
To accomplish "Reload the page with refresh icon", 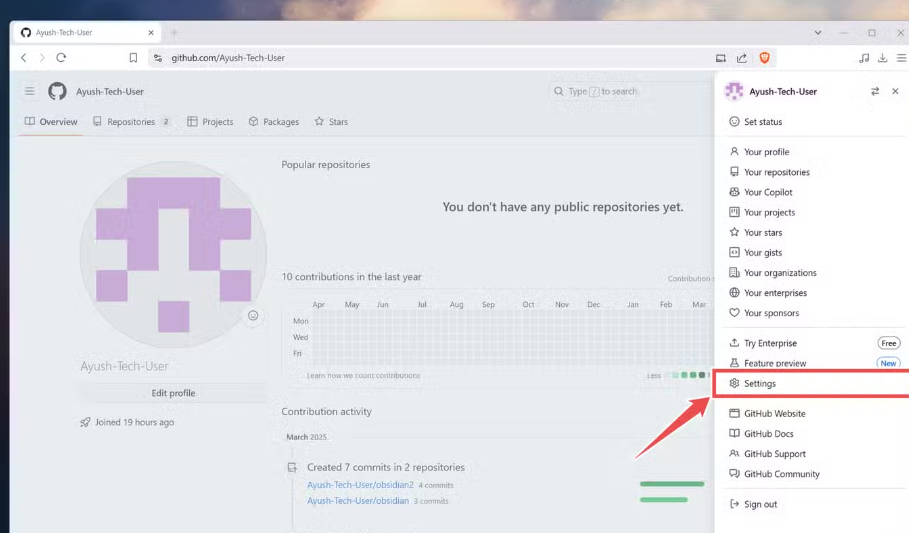I will coord(61,57).
